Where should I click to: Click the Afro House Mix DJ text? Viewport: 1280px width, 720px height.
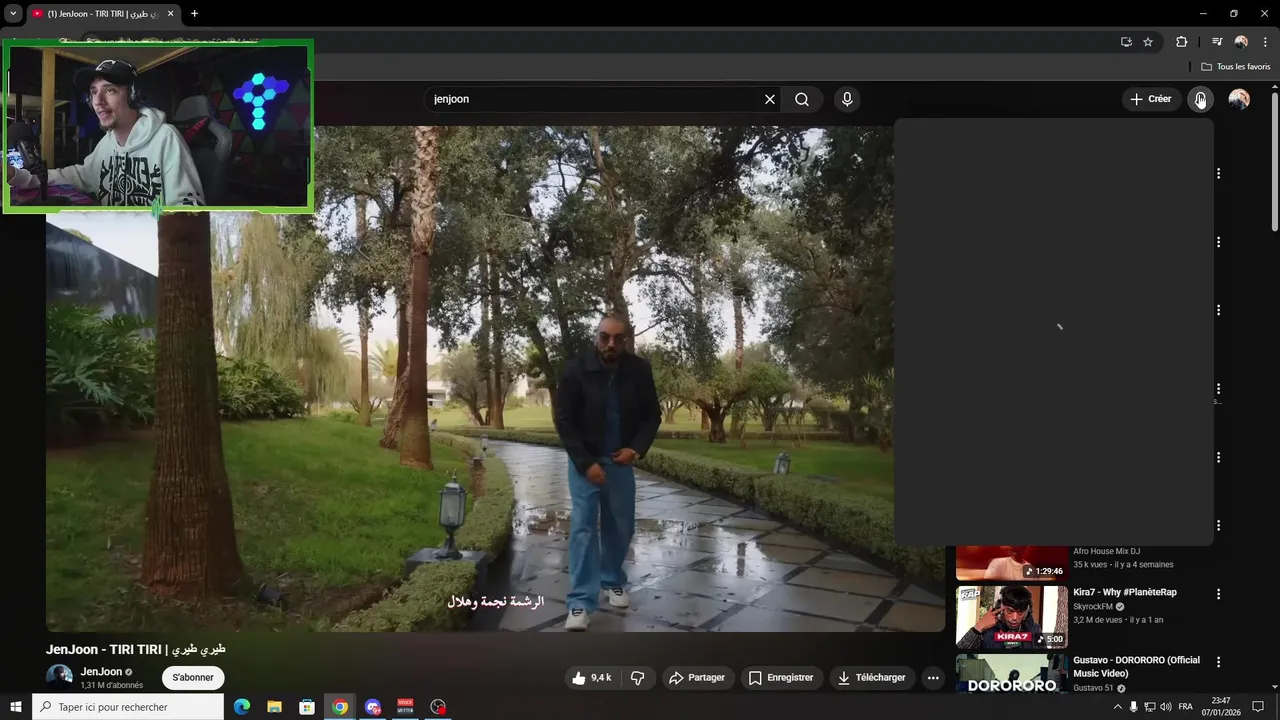[x=1107, y=551]
